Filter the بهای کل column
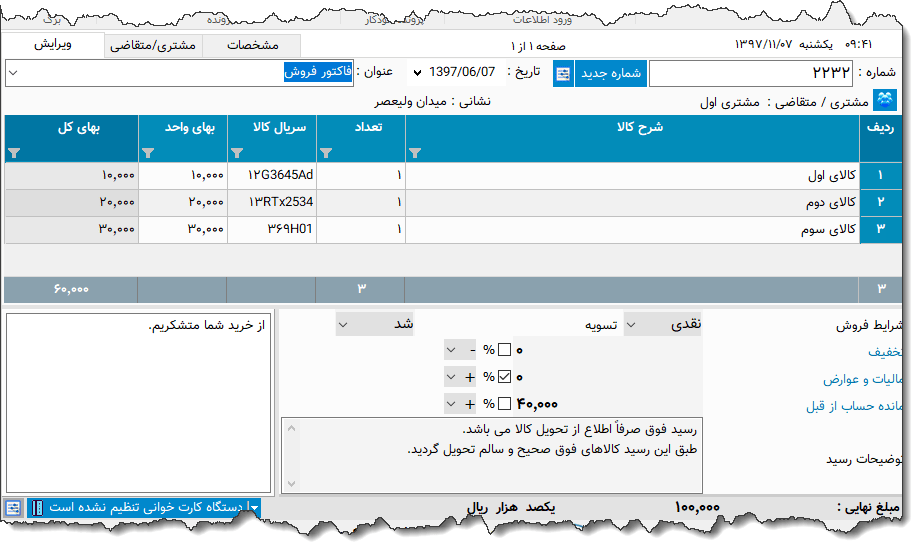This screenshot has height=542, width=912. click(x=14, y=153)
